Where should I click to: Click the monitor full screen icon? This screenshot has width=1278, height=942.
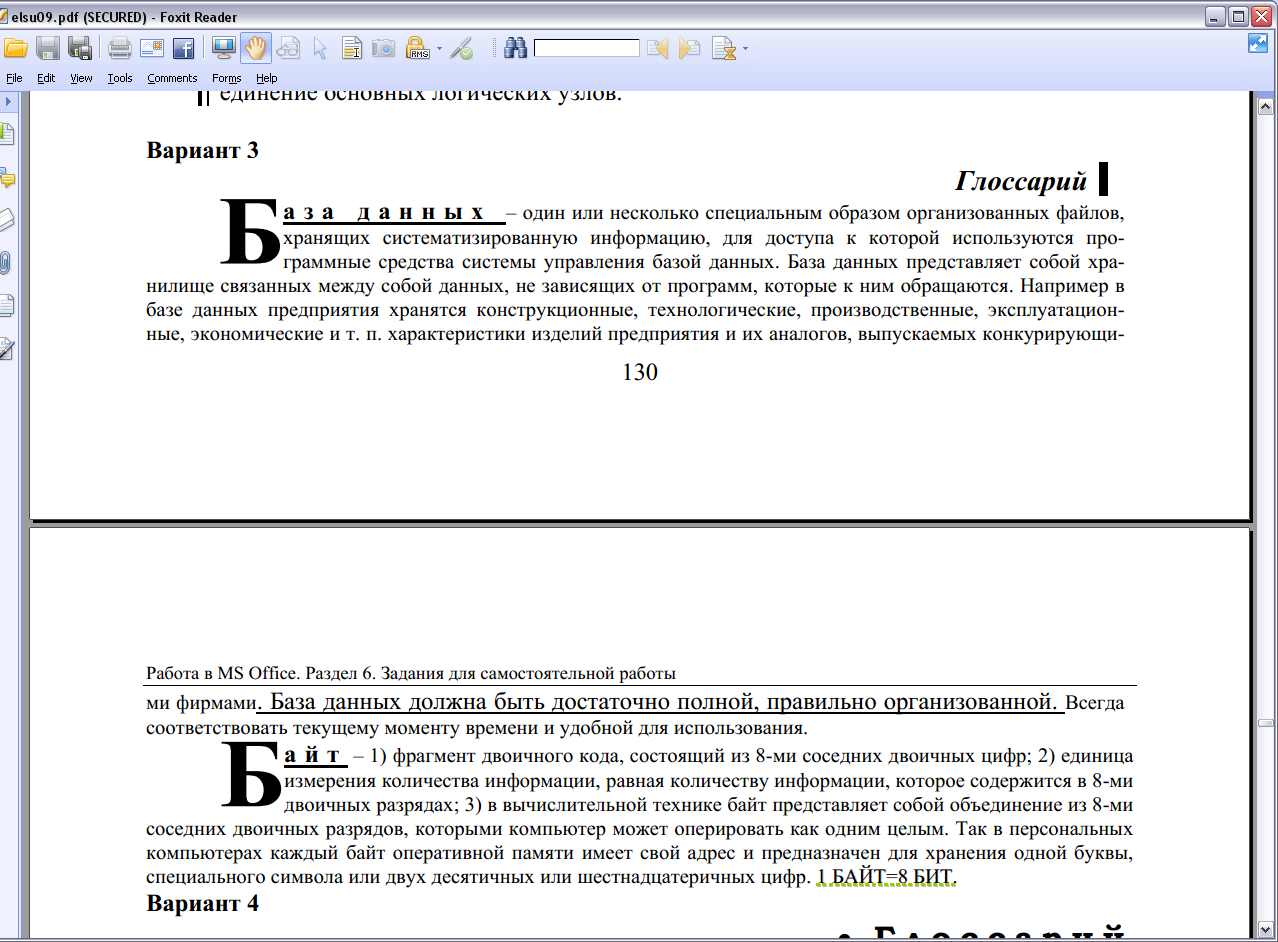pyautogui.click(x=223, y=47)
